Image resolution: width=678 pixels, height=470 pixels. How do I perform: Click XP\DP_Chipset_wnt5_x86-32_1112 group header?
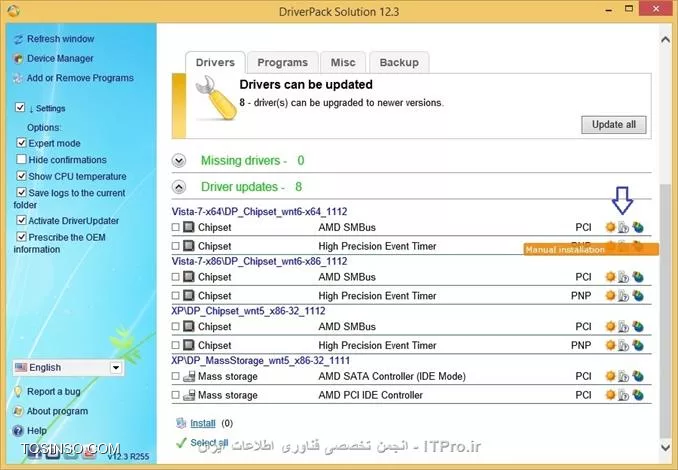[x=249, y=311]
